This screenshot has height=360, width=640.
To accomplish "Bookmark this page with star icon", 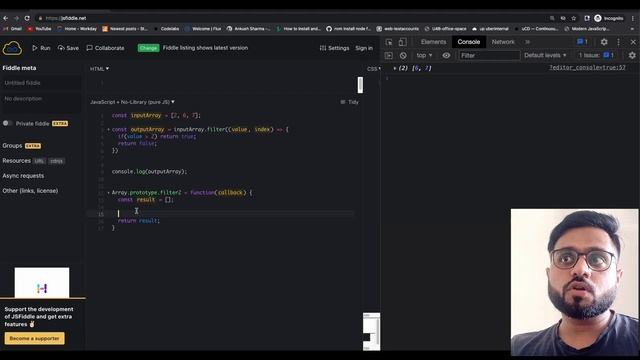I will coord(573,18).
